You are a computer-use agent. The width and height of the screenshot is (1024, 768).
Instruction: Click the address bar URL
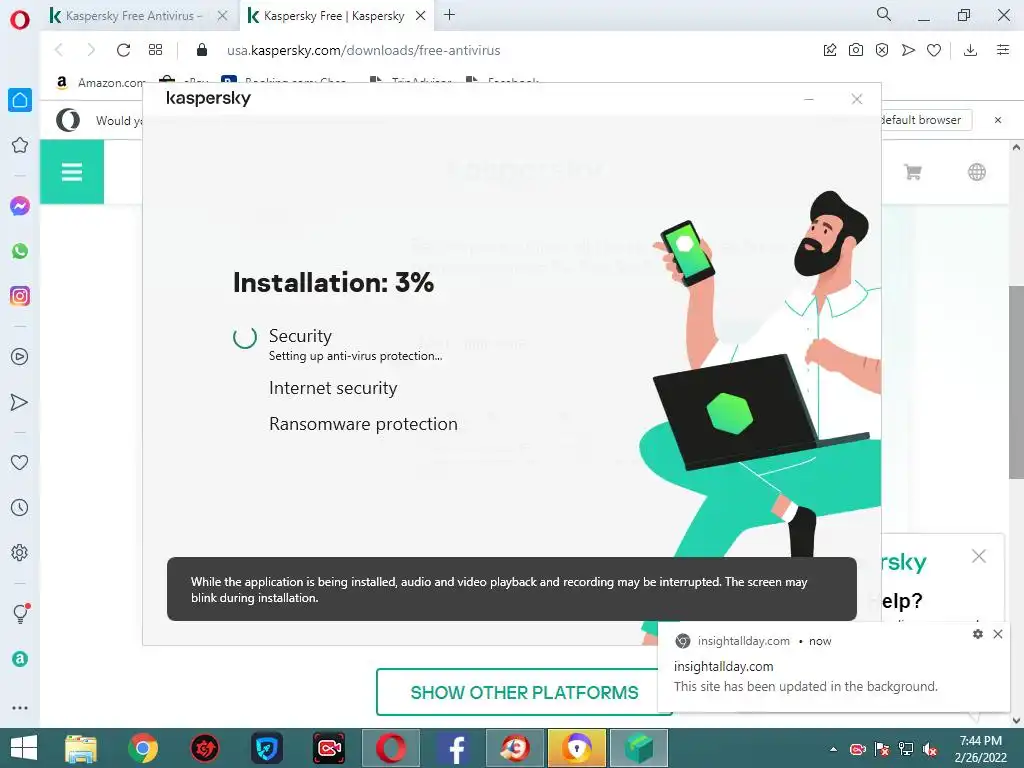pyautogui.click(x=364, y=50)
